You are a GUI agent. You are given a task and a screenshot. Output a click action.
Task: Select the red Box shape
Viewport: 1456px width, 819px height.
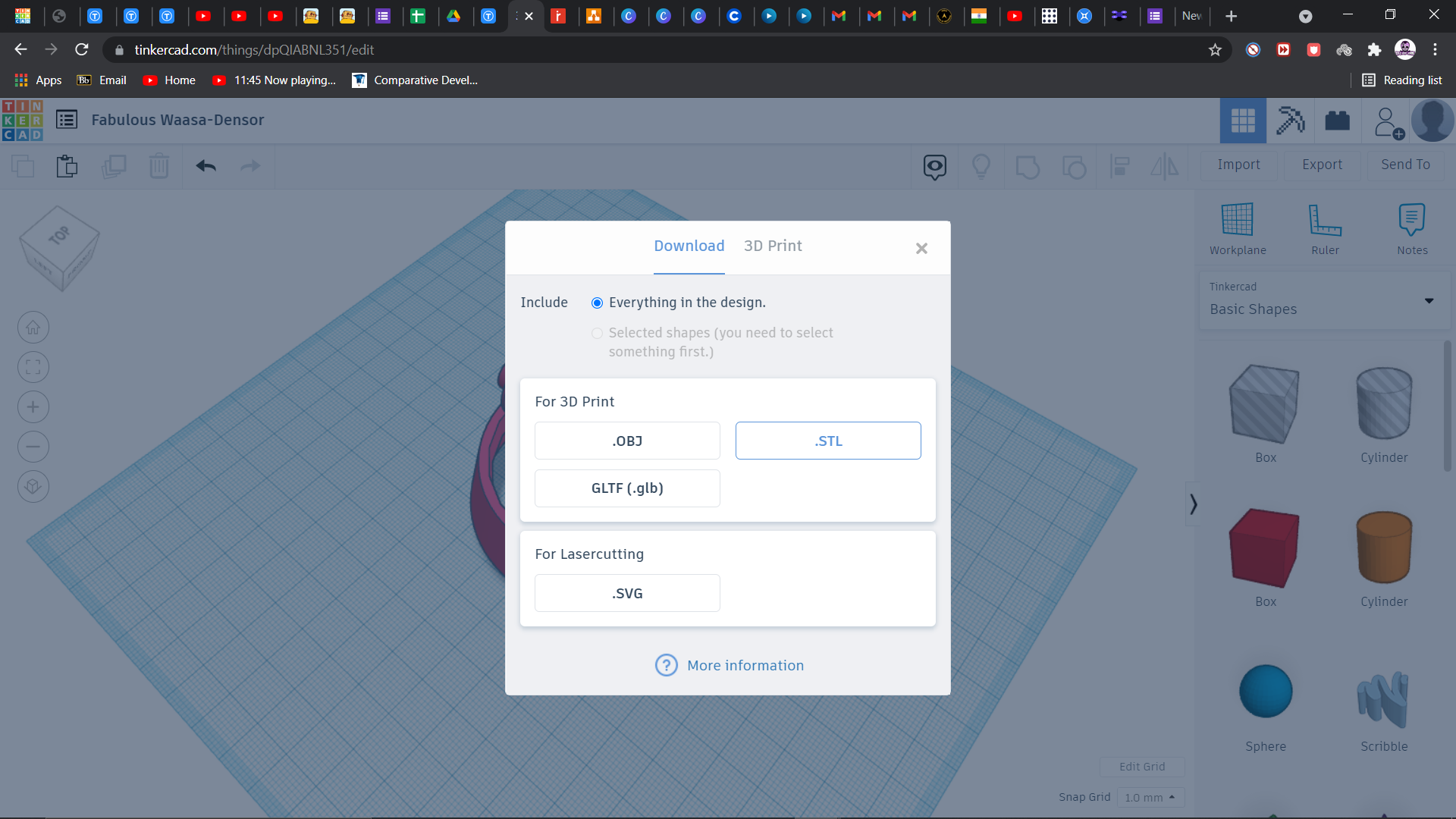coord(1263,548)
